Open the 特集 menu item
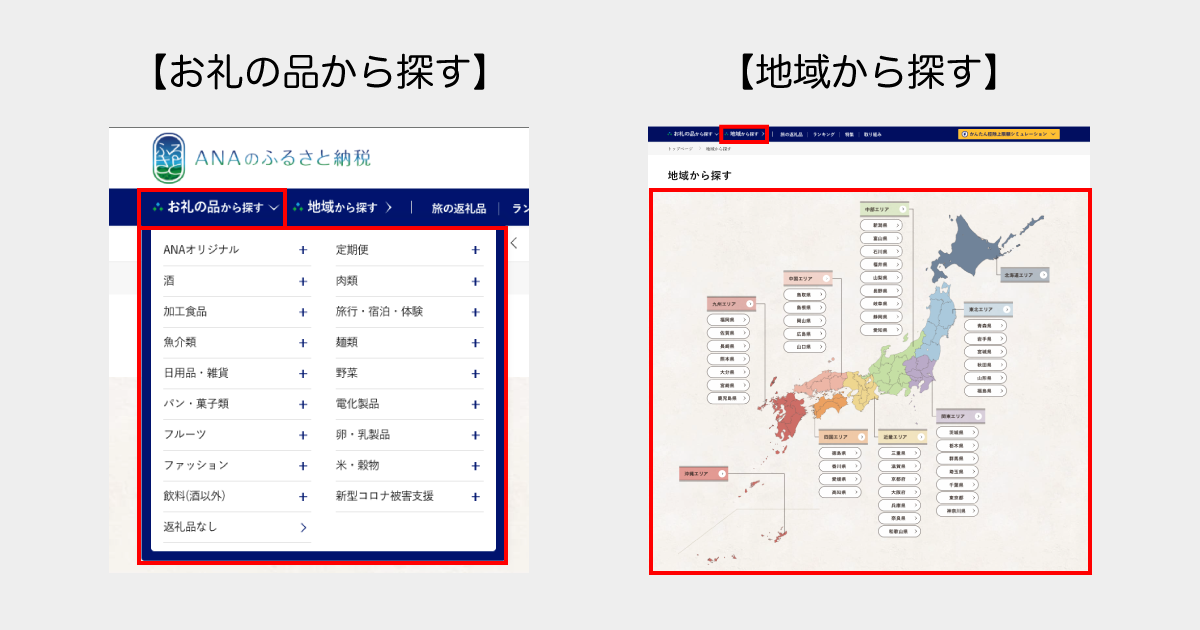Screen dimensions: 1200x630 tap(848, 132)
